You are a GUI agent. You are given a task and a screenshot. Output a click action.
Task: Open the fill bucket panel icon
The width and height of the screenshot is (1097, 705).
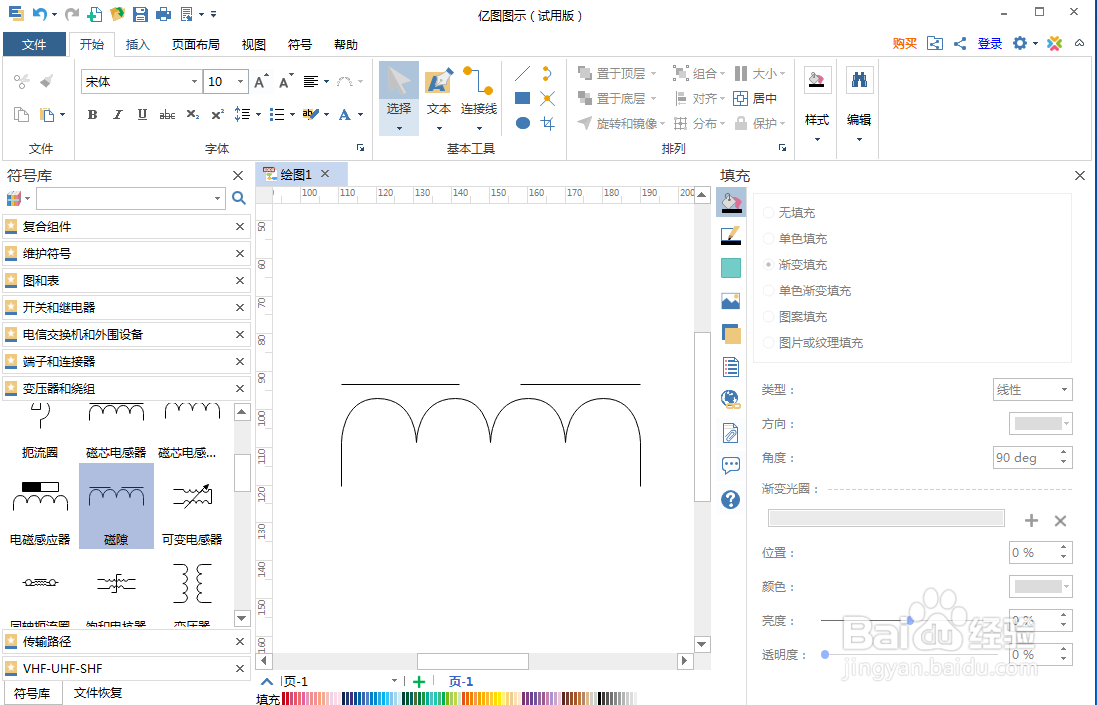click(730, 202)
